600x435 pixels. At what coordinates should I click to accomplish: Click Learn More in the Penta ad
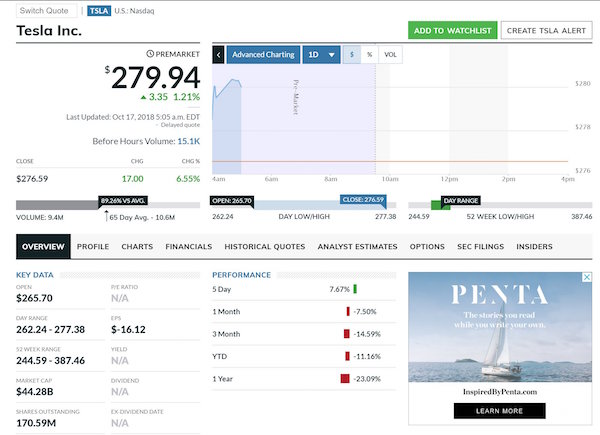click(499, 411)
